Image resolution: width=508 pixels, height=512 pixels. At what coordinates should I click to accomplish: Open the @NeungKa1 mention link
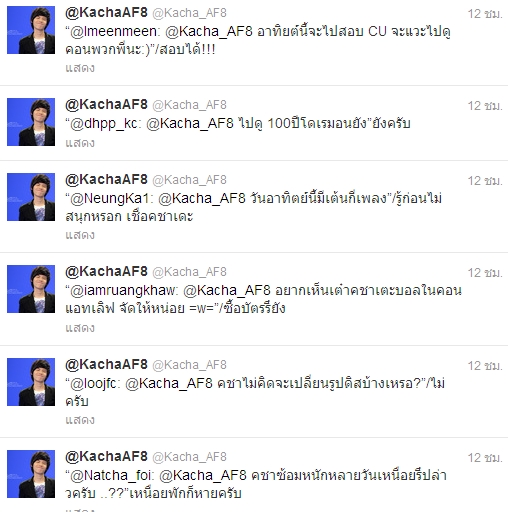pyautogui.click(x=110, y=199)
